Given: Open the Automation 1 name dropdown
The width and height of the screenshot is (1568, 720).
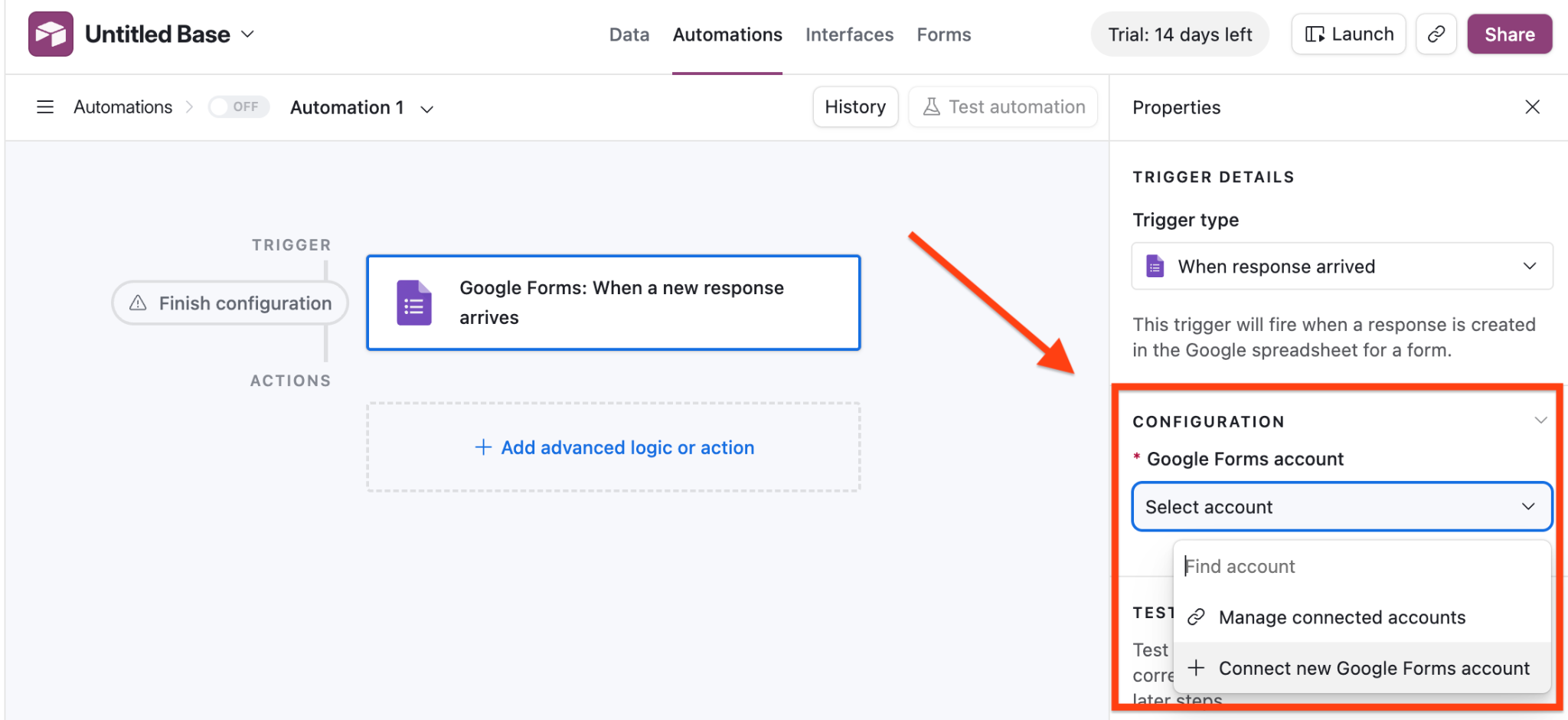Looking at the screenshot, I should coord(427,109).
